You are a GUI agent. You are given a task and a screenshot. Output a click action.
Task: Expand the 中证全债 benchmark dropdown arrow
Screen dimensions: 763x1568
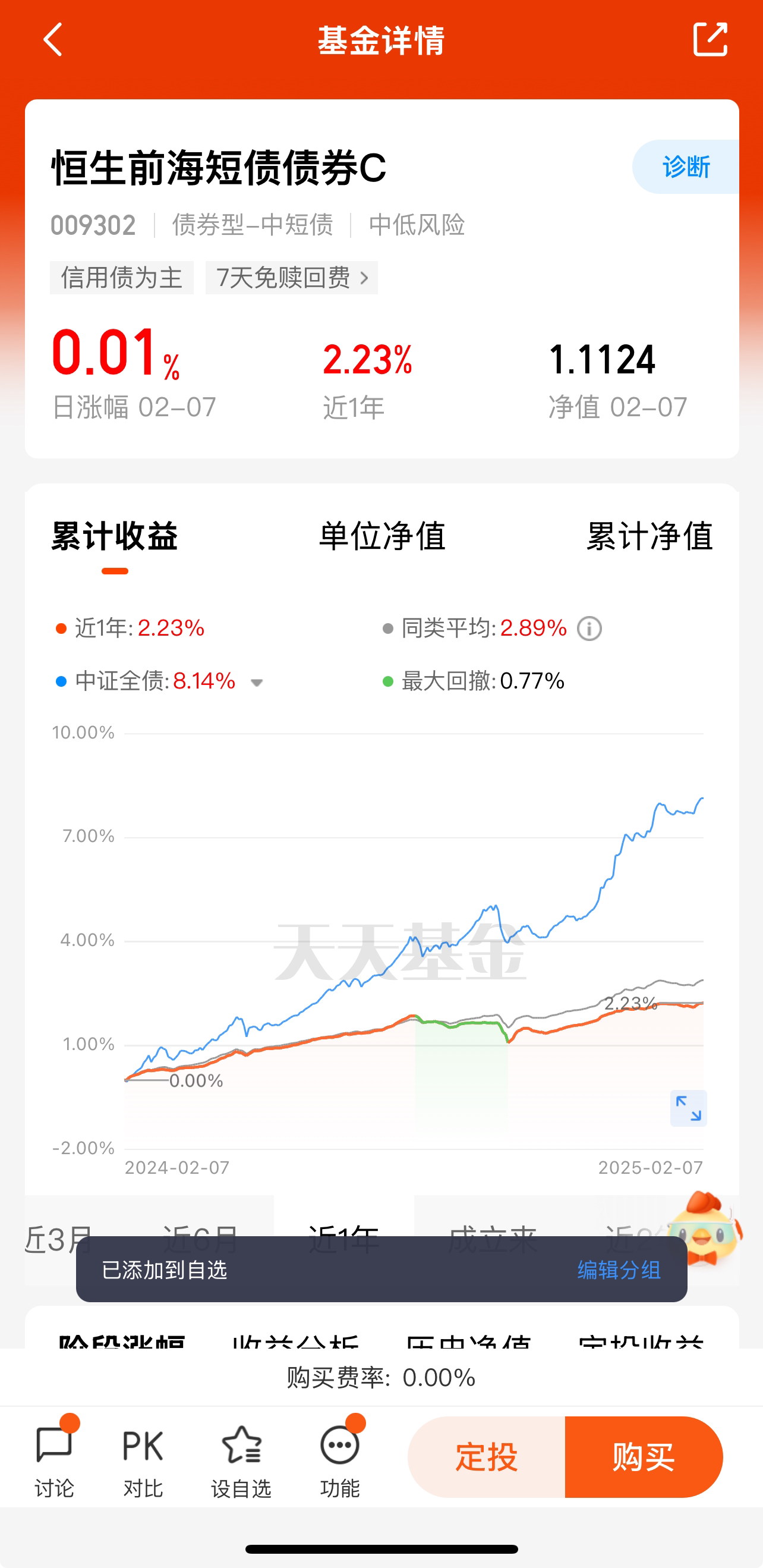coord(257,683)
